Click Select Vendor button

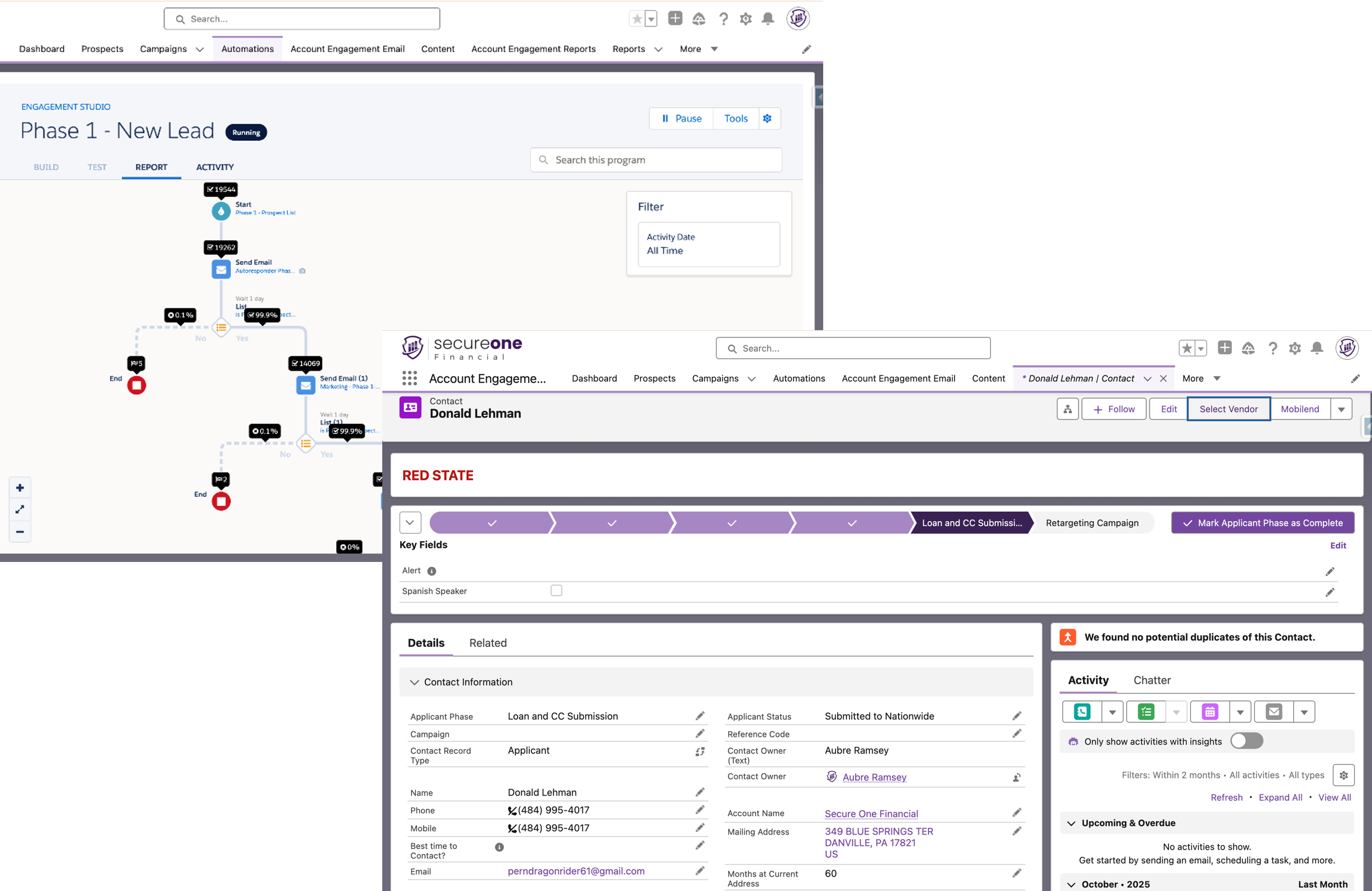click(x=1228, y=409)
